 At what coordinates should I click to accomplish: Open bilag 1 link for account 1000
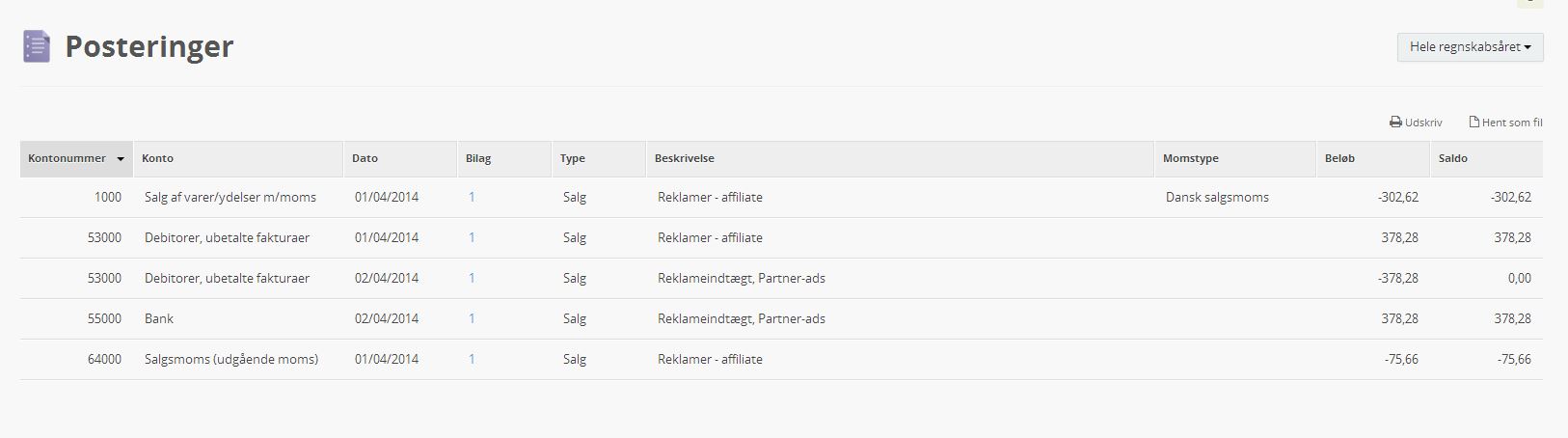472,197
